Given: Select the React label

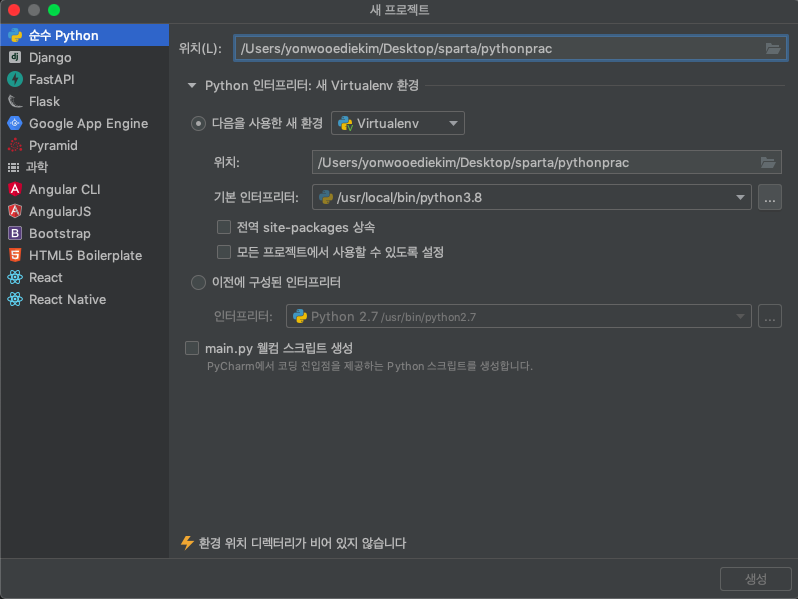Looking at the screenshot, I should 46,277.
